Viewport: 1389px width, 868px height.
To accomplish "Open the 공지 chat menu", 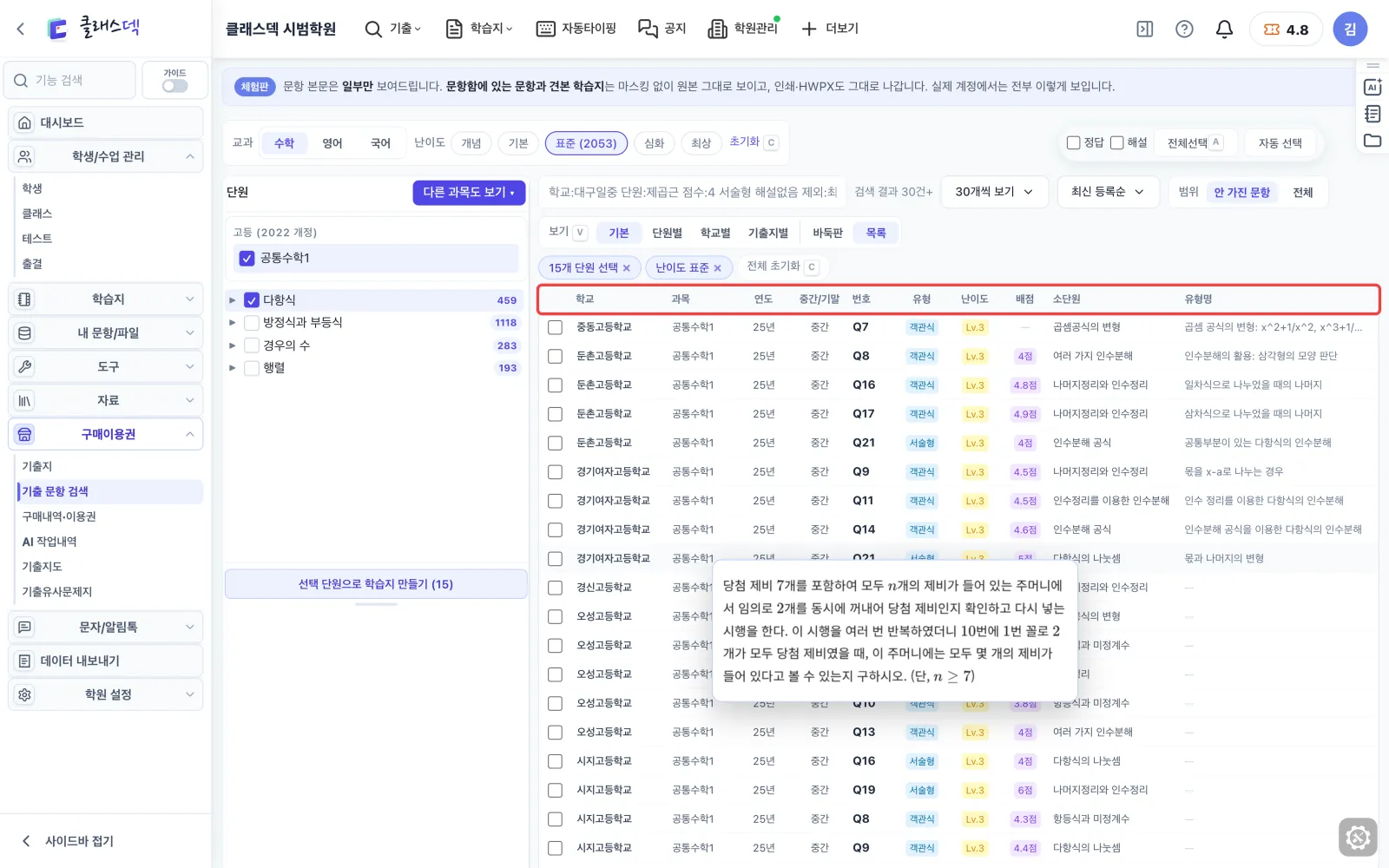I will pos(662,29).
